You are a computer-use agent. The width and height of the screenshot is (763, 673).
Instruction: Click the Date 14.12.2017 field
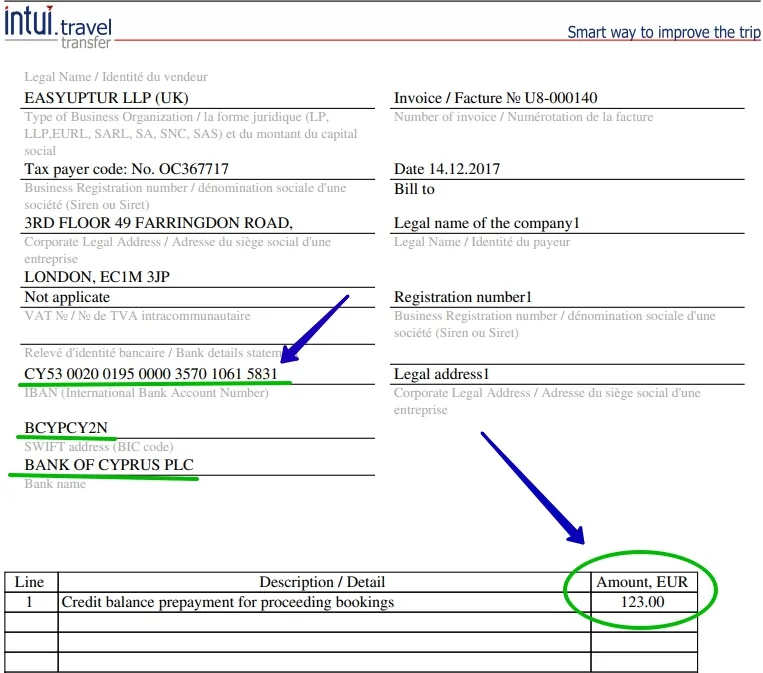click(x=447, y=169)
